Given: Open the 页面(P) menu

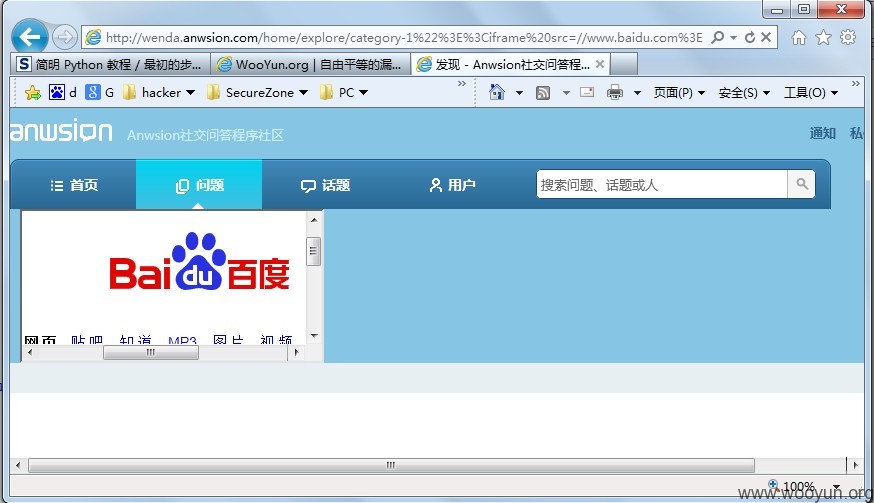Looking at the screenshot, I should pos(679,93).
